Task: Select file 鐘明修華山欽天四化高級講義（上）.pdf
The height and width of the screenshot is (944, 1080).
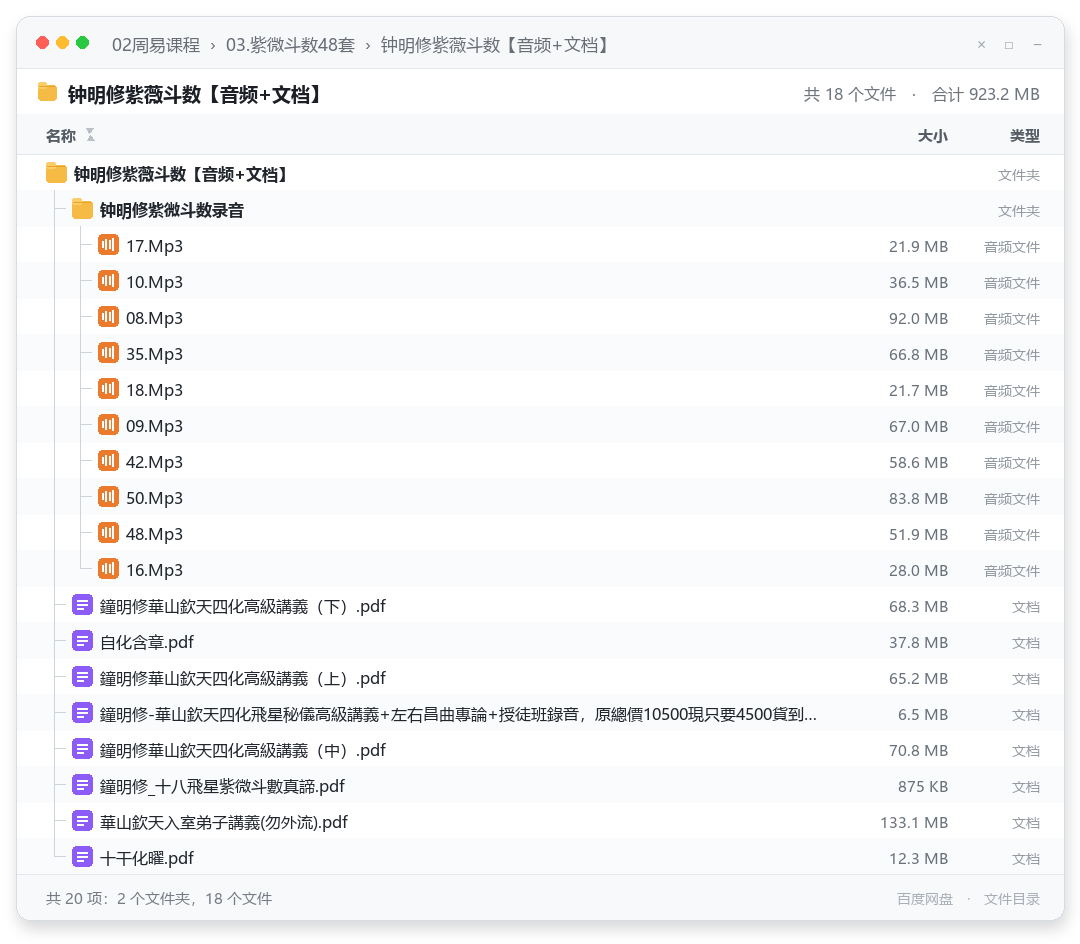Action: tap(242, 678)
